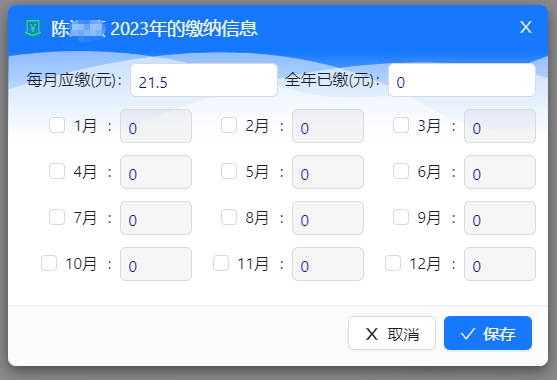Select the 9月 amount field

pyautogui.click(x=500, y=218)
